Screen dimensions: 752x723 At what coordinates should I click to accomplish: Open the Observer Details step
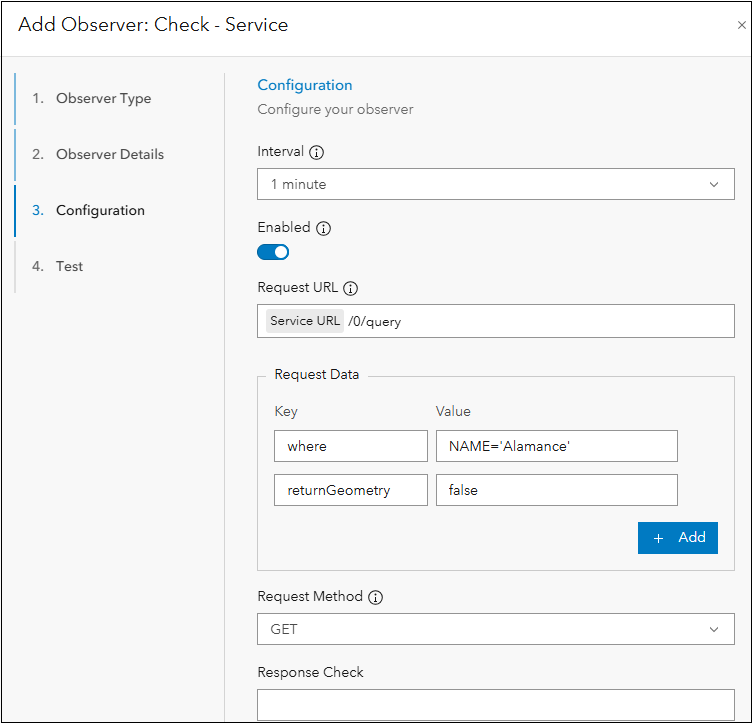click(x=109, y=154)
